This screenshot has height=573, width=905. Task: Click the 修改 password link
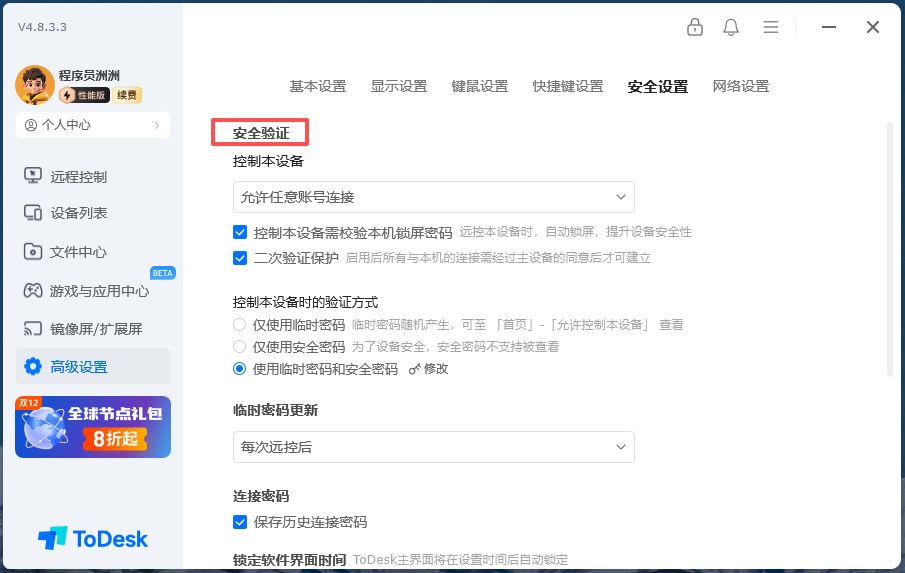(x=429, y=369)
